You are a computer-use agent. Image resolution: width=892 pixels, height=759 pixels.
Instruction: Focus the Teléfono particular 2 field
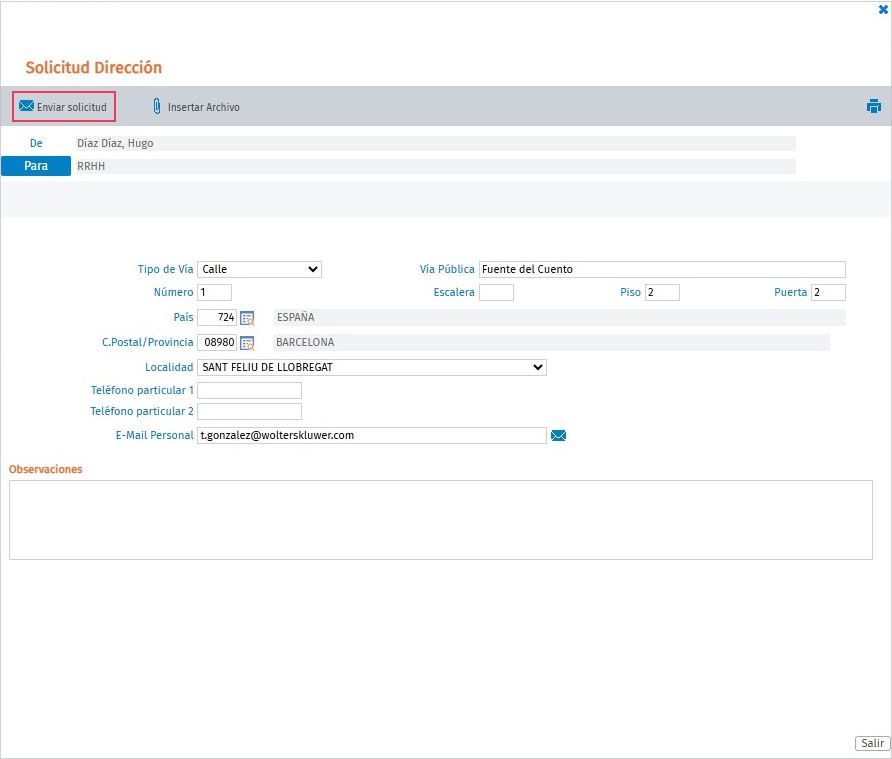point(249,411)
